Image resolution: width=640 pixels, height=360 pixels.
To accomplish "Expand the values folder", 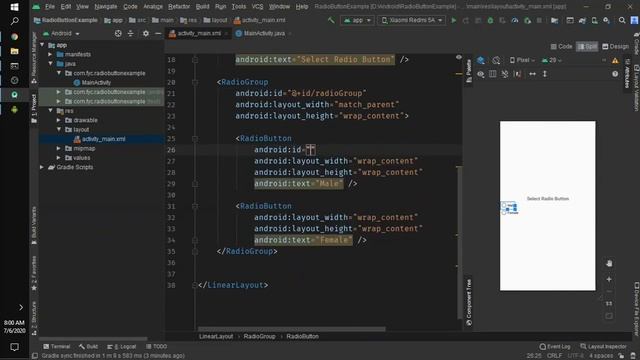I will [x=59, y=158].
